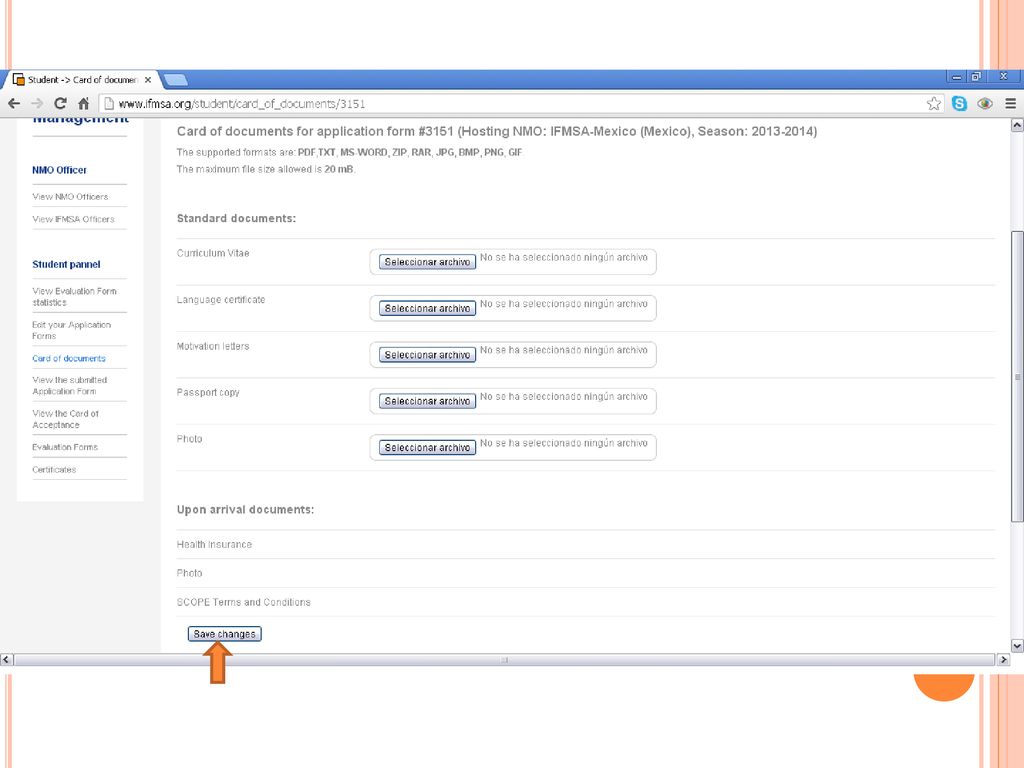Close the 'Student -> Card of documen' tab
The image size is (1024, 768).
pos(148,80)
